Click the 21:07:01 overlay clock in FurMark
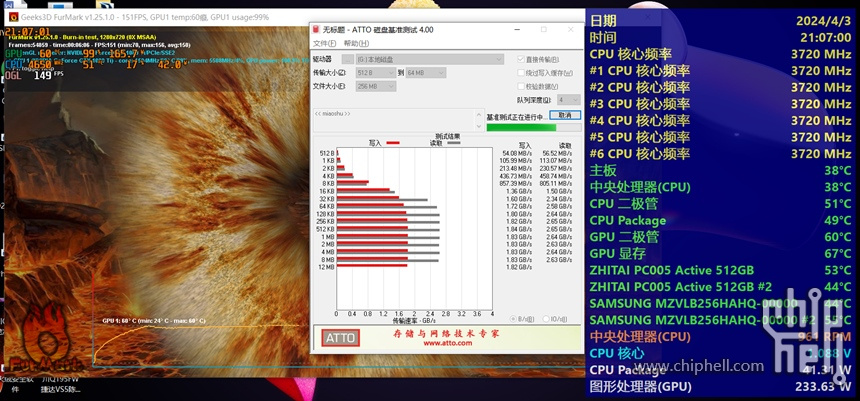Viewport: 860px width, 401px height. click(28, 31)
